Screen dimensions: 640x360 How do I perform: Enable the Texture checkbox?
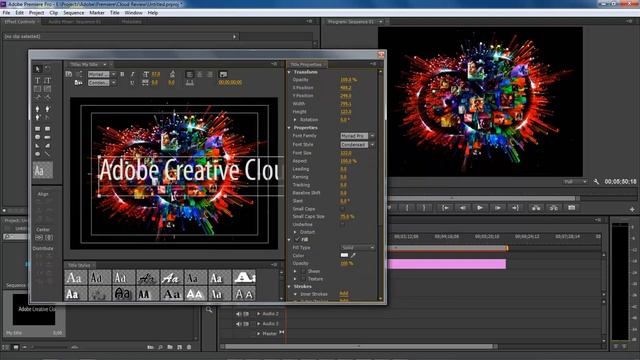click(303, 279)
